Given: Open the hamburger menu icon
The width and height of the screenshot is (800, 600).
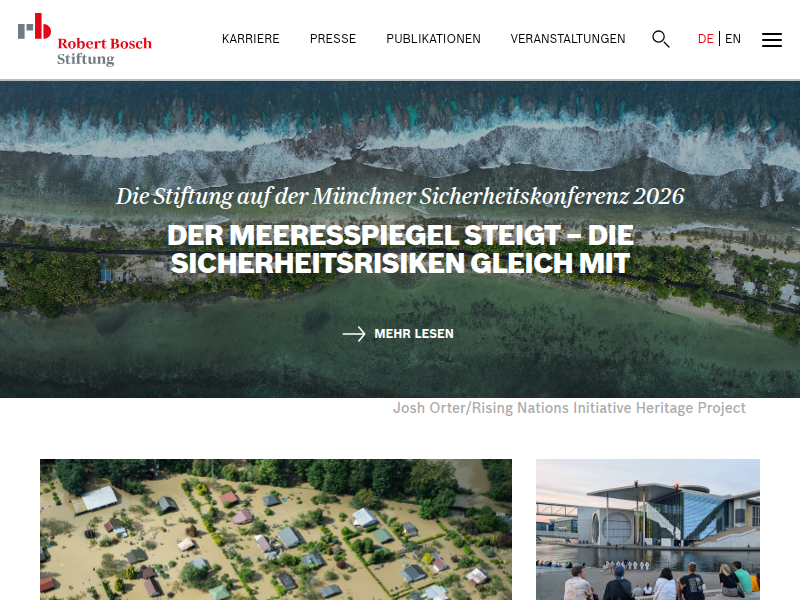Looking at the screenshot, I should [x=771, y=40].
